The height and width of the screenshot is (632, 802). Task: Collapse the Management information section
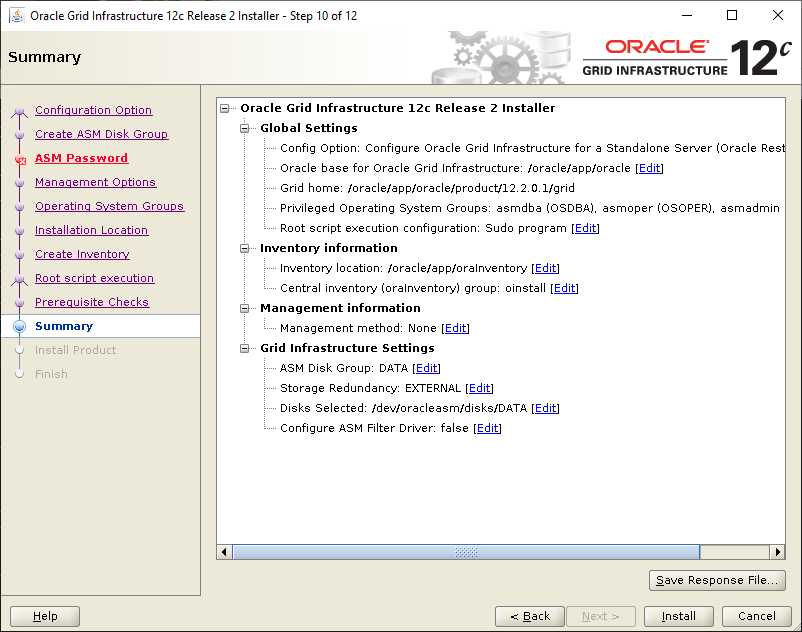pyautogui.click(x=245, y=308)
